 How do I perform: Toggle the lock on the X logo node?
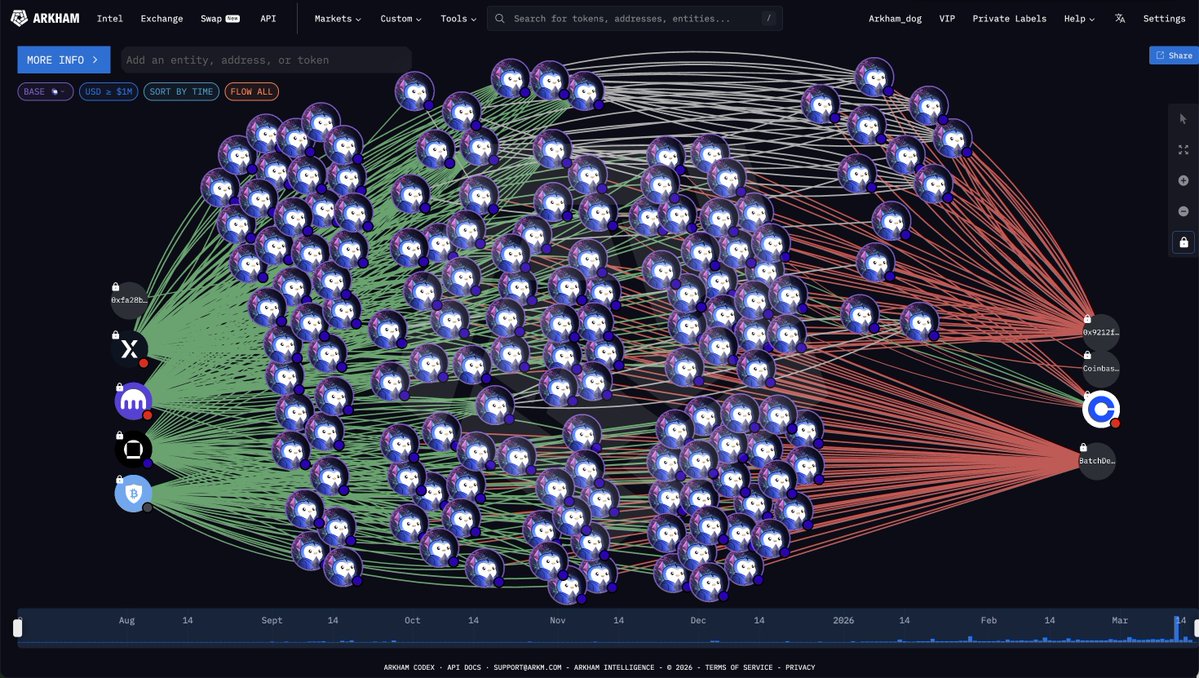[x=115, y=335]
